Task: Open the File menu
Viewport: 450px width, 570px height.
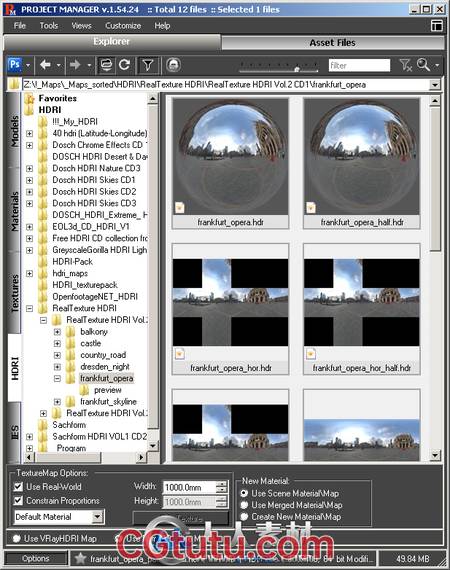Action: [20, 25]
